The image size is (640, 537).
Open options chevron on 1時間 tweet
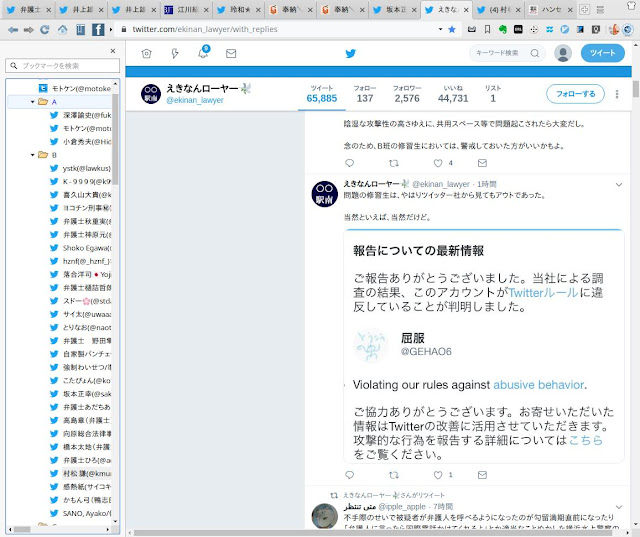click(x=619, y=185)
